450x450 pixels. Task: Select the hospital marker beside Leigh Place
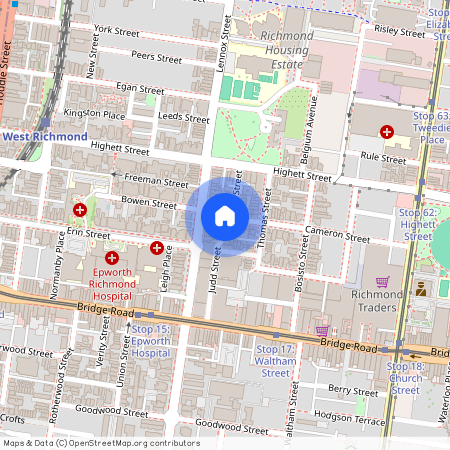pyautogui.click(x=157, y=248)
